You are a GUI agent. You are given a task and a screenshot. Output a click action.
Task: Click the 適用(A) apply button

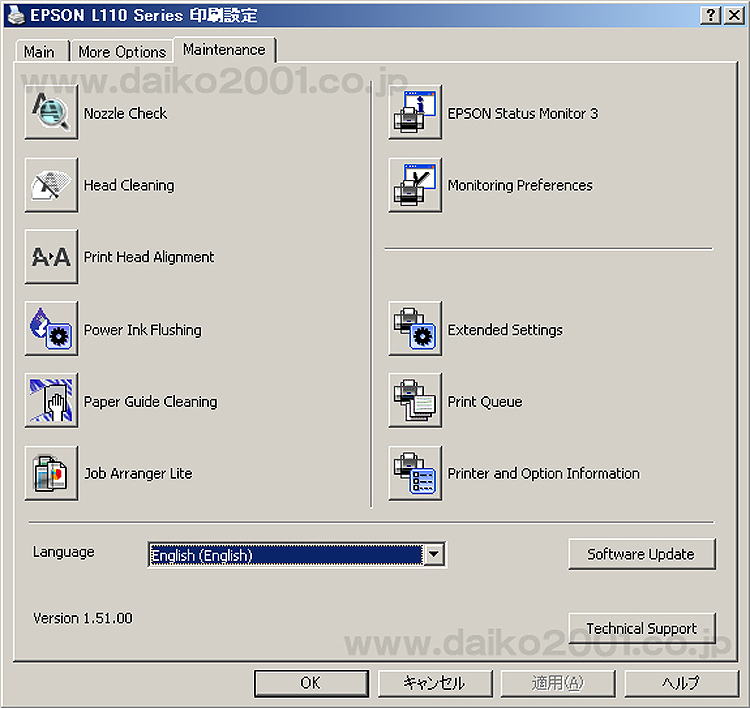[558, 683]
